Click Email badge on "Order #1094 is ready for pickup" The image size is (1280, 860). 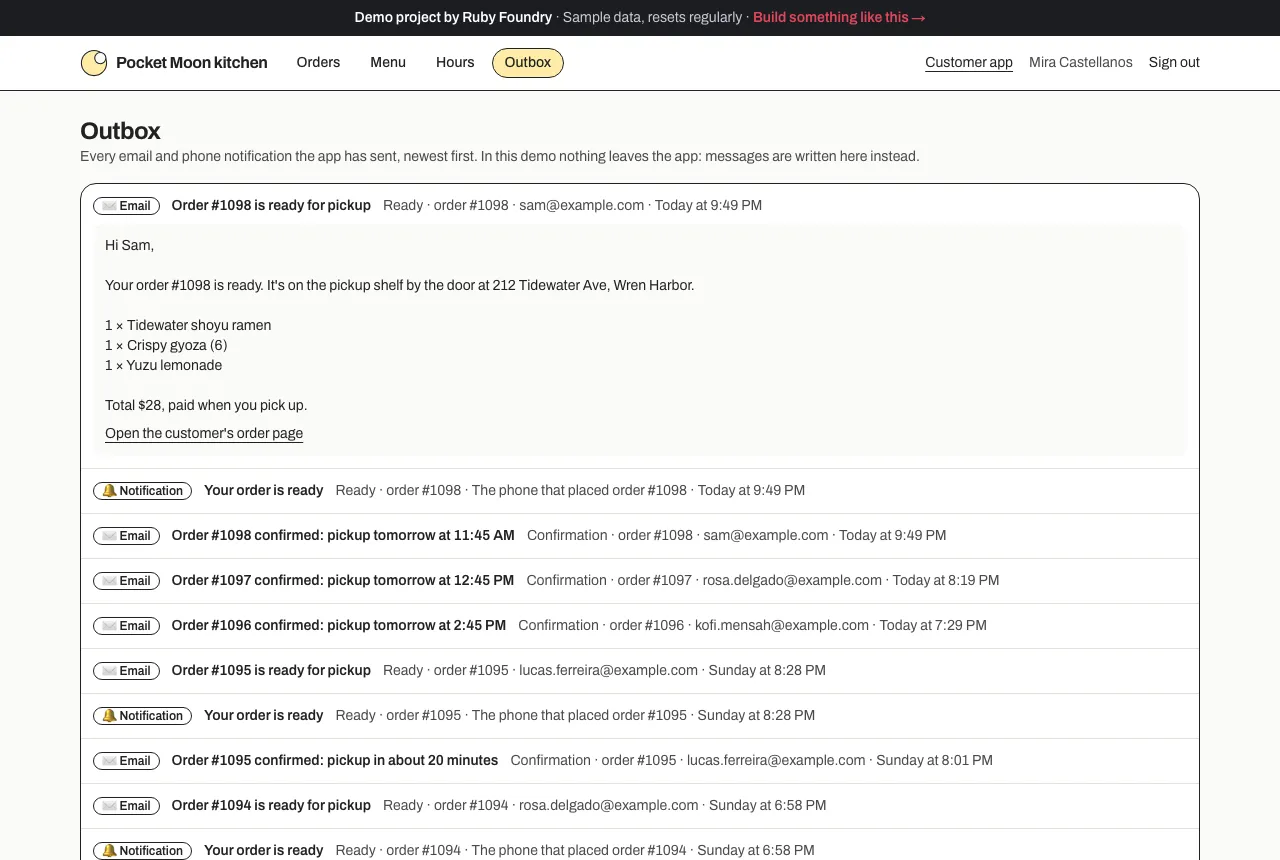pos(127,806)
